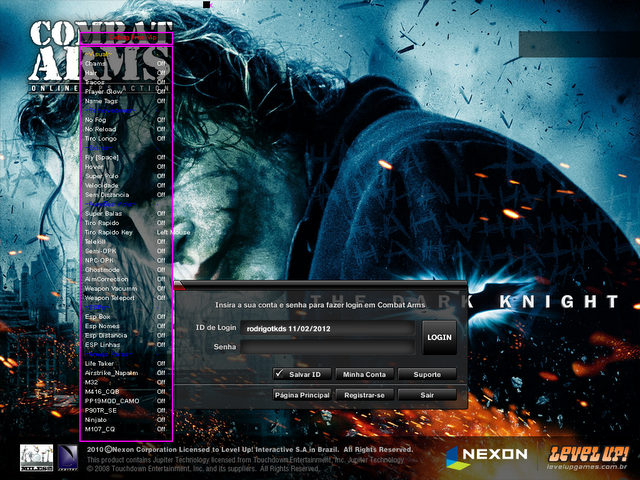
Task: Select the M416_CQB weapon row
Action: pyautogui.click(x=126, y=392)
